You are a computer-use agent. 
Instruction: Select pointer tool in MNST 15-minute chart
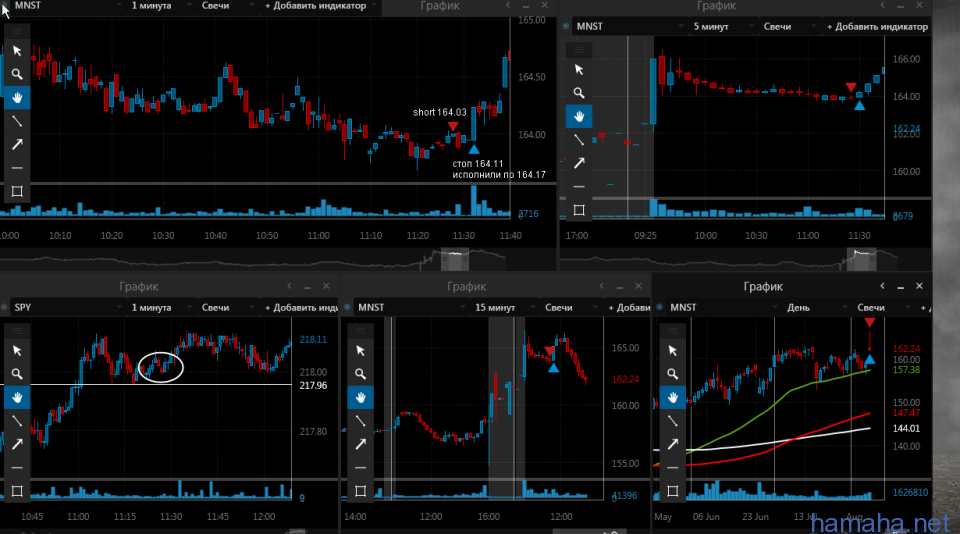(360, 351)
